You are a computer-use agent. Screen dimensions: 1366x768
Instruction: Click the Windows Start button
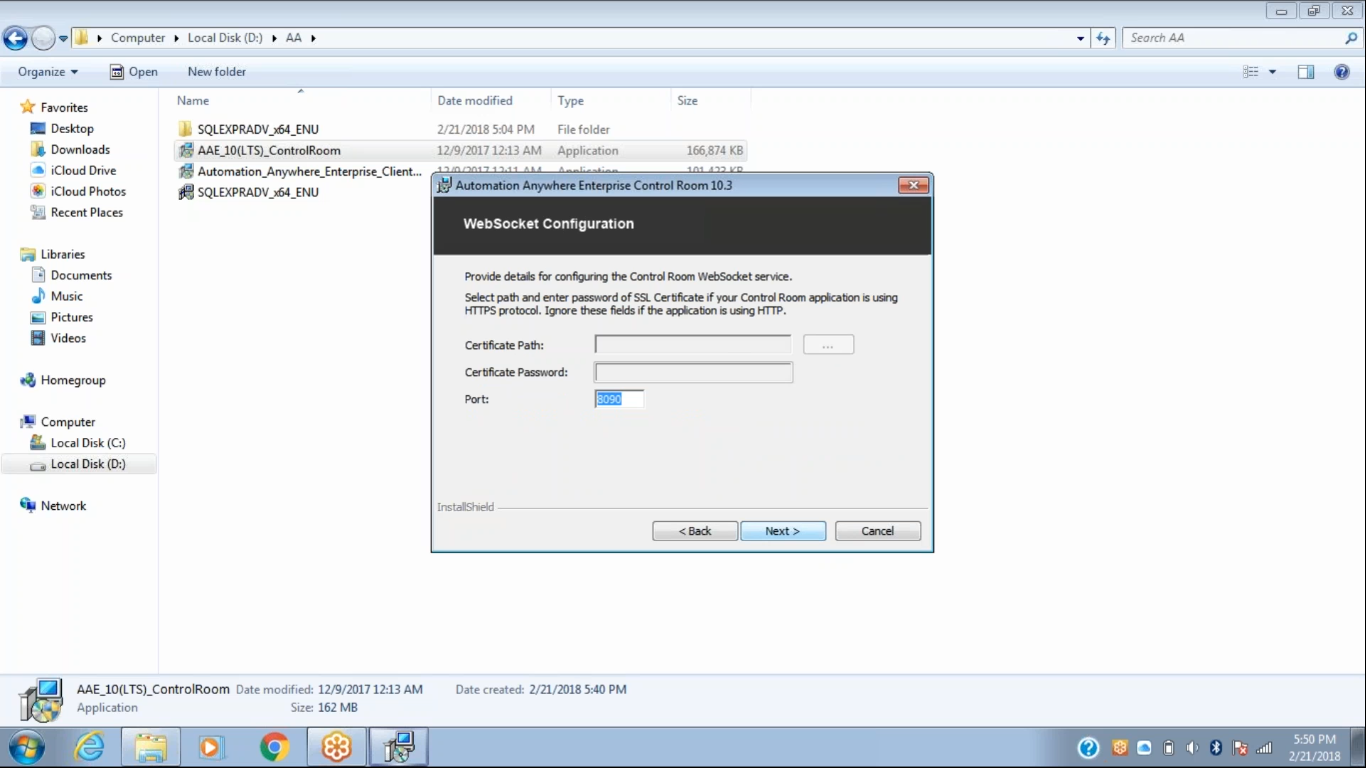click(27, 747)
